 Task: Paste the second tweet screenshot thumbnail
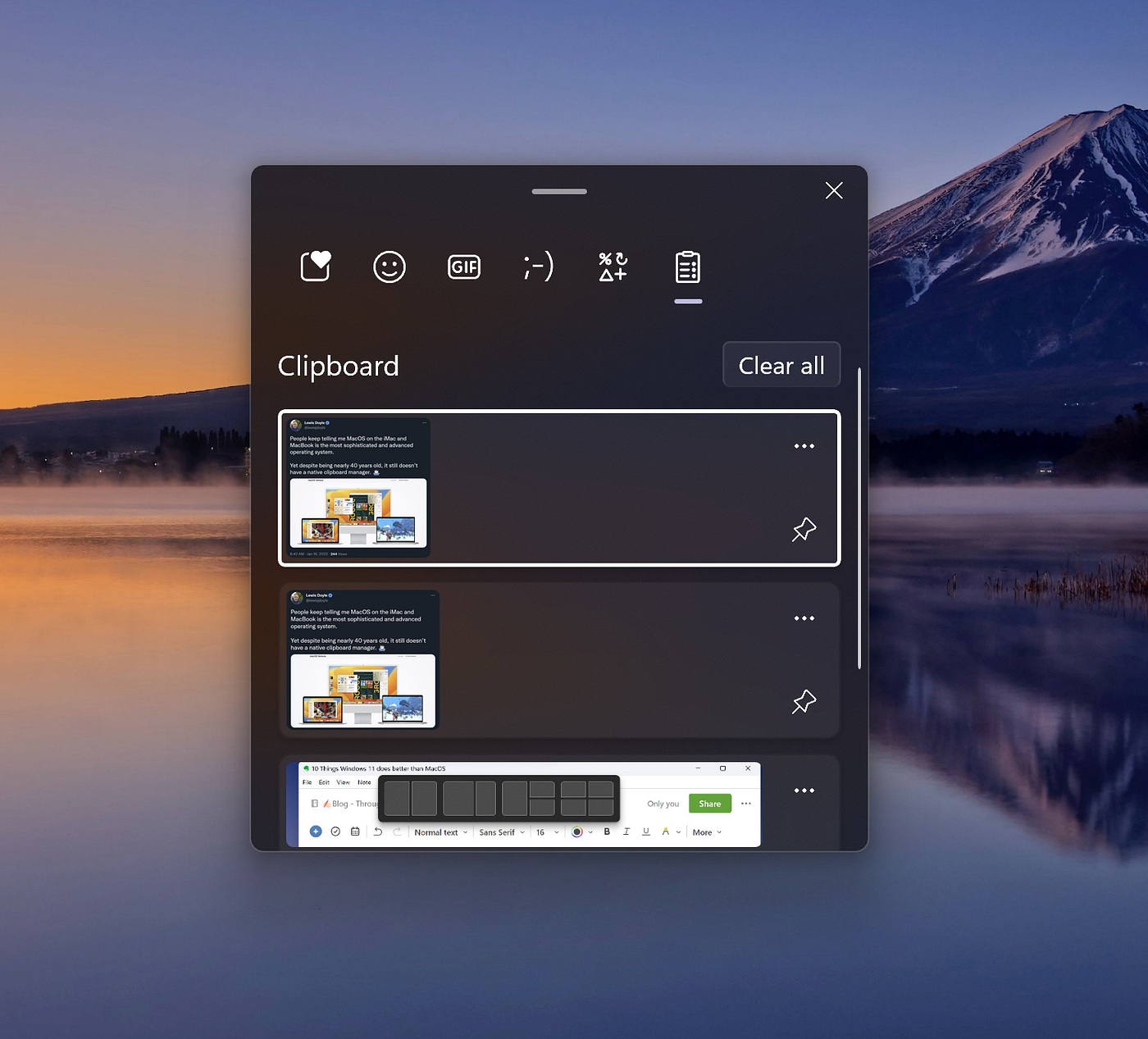tap(363, 659)
